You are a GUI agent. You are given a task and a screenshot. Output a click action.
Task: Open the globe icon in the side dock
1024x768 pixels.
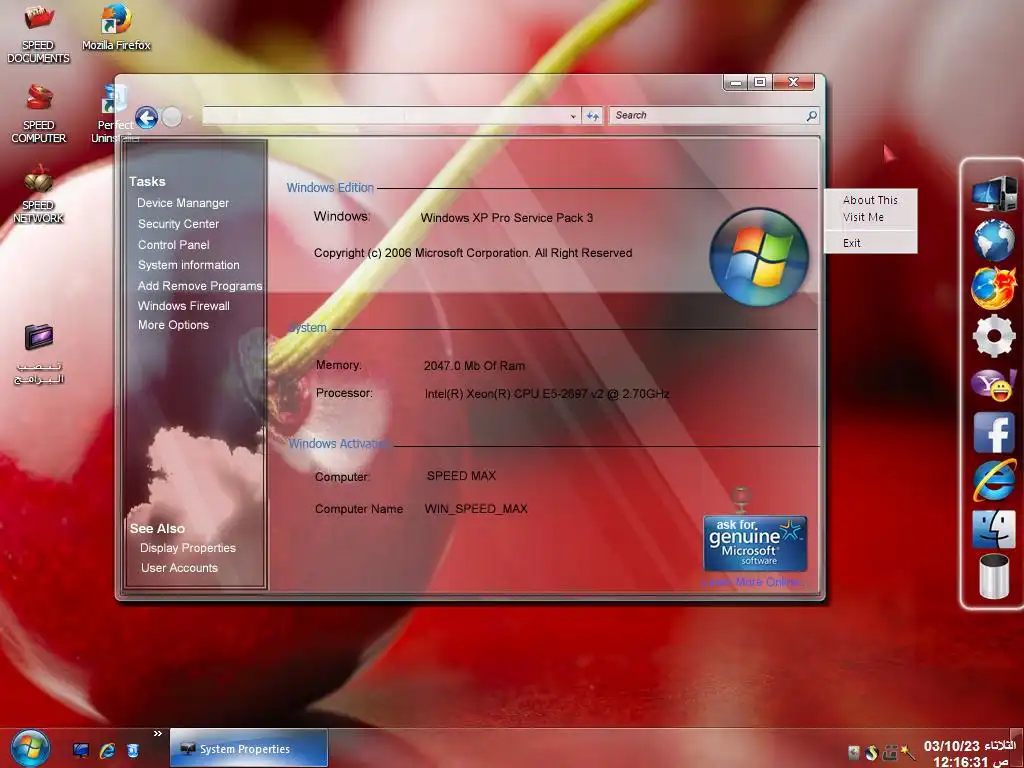coord(993,240)
